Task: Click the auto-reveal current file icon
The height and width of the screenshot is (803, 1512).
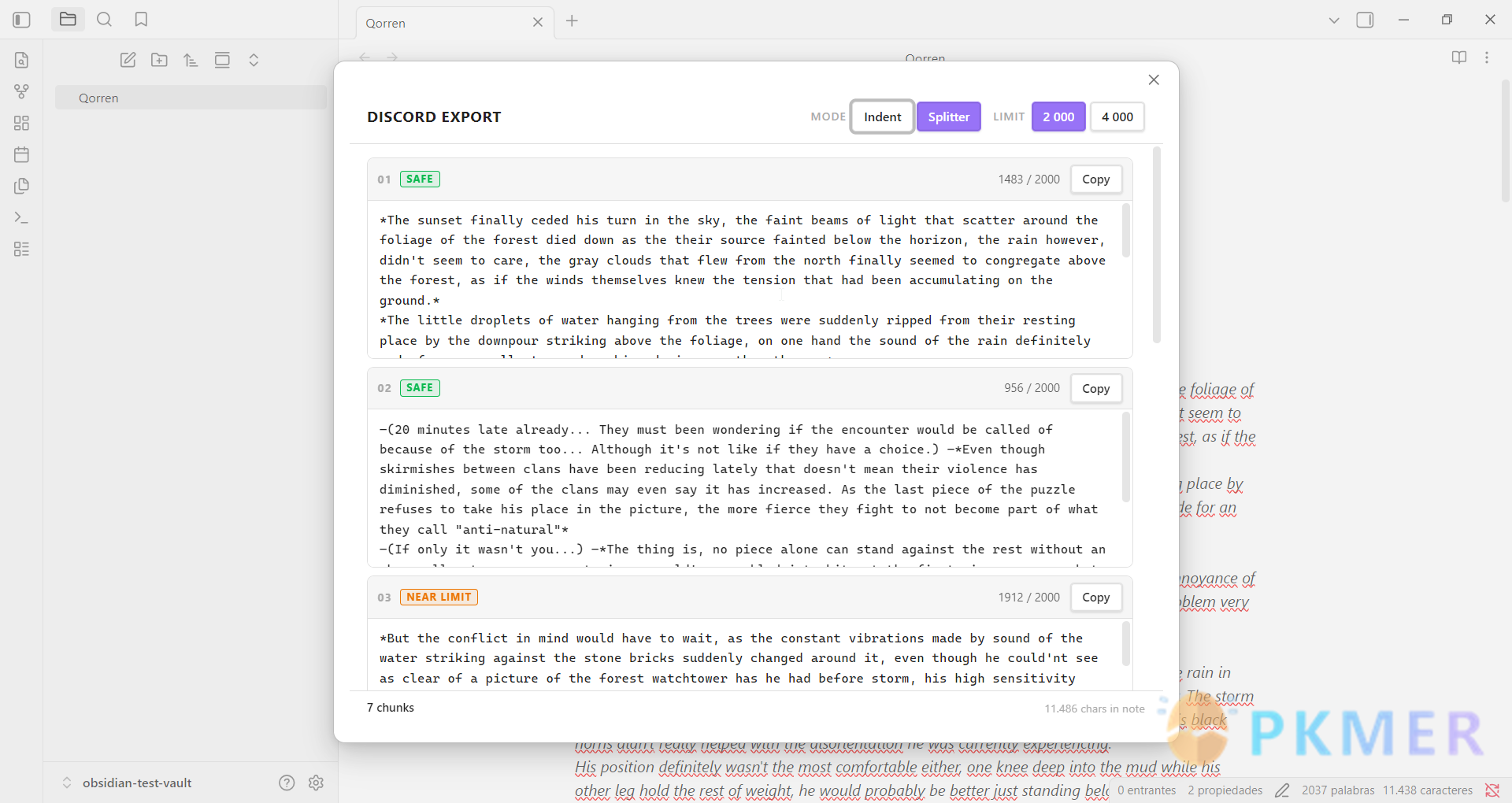Action: [222, 60]
